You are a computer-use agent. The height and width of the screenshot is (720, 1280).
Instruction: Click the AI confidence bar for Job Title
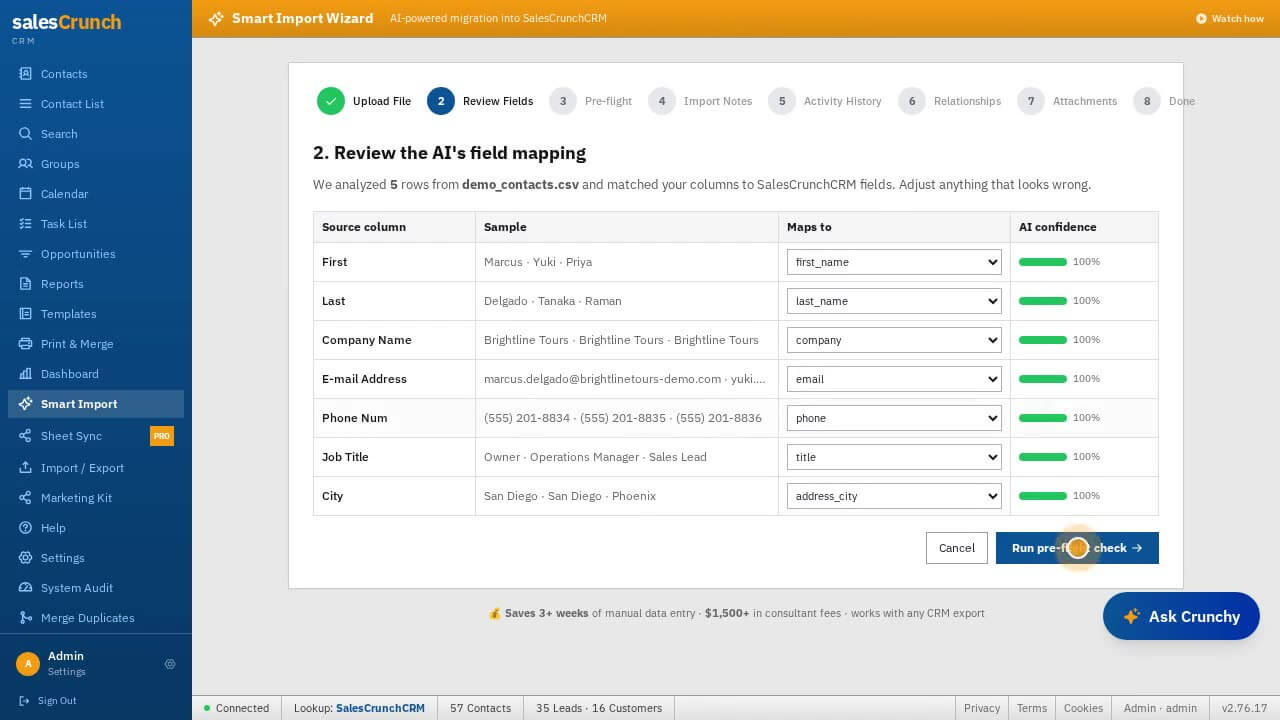[x=1043, y=457]
